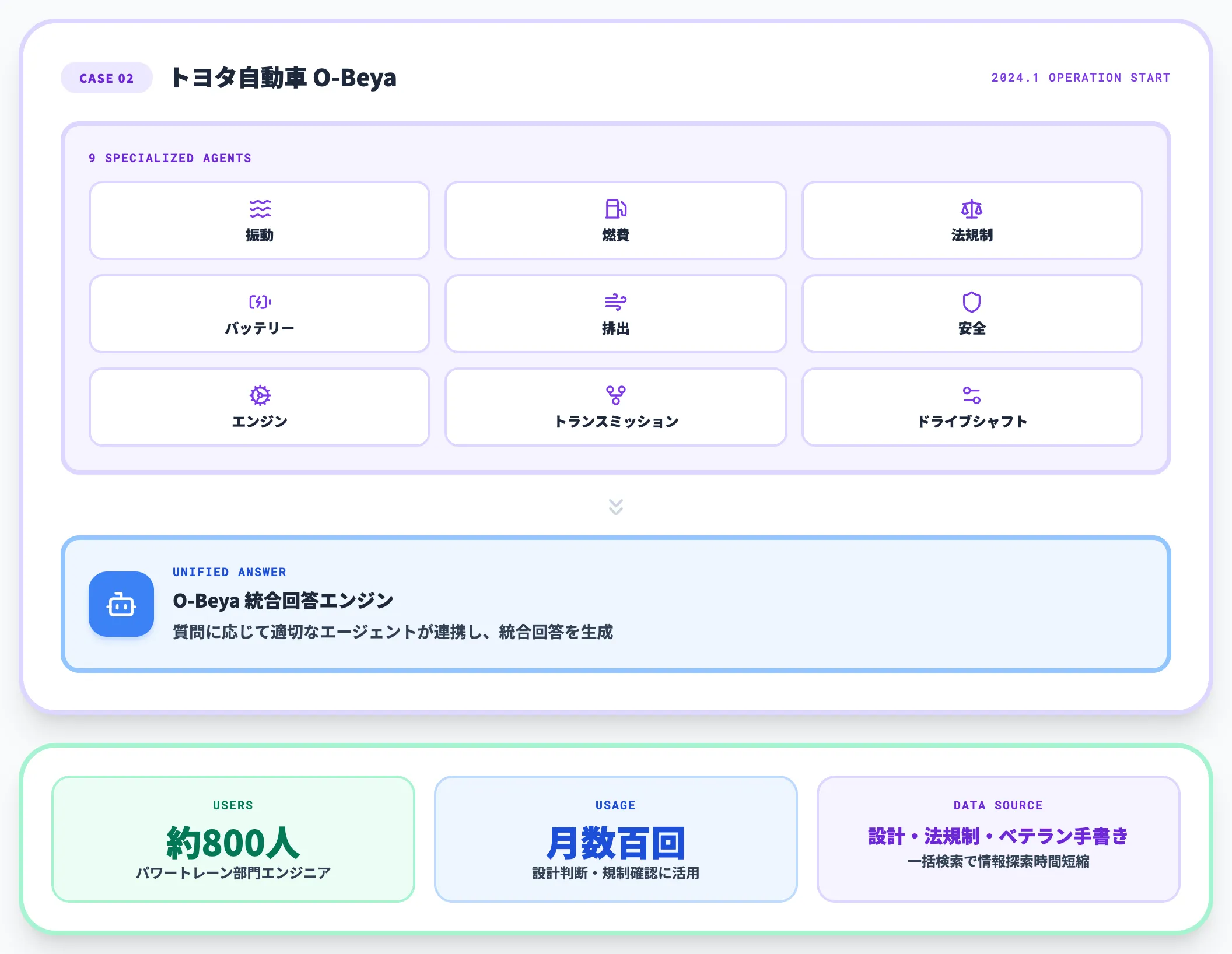Click the 月数百回 usage statistic
Viewport: 1232px width, 954px height.
click(616, 843)
